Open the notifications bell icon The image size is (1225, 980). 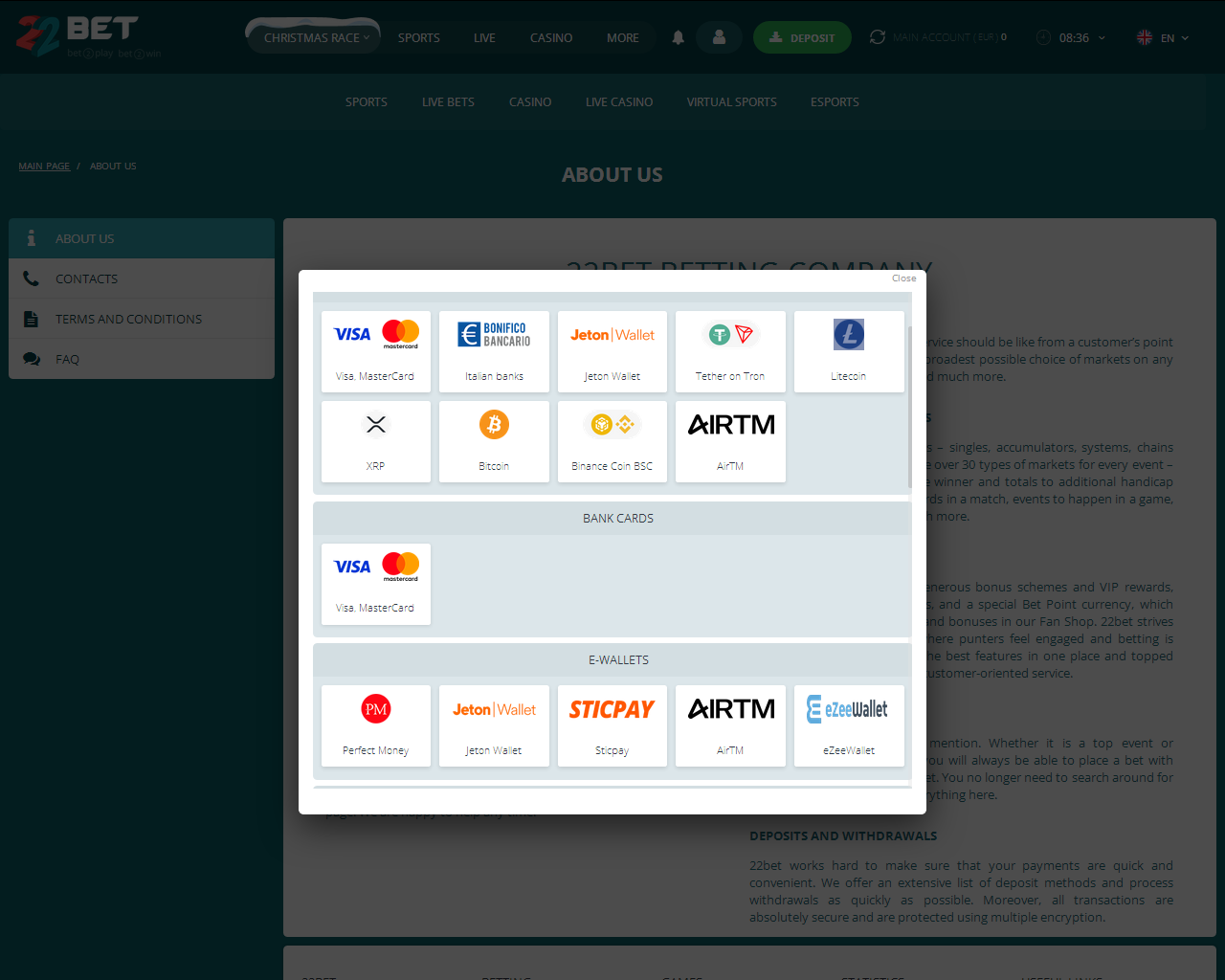pos(678,37)
